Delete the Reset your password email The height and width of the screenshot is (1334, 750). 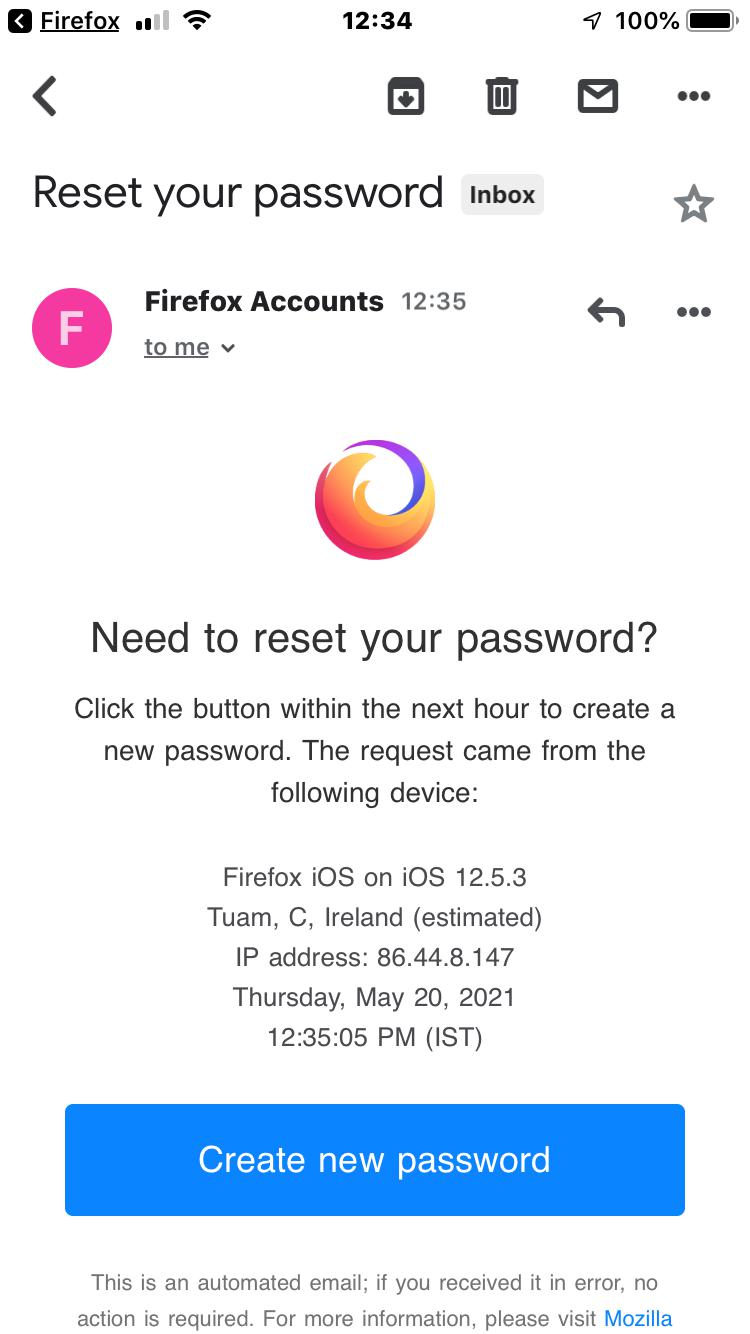tap(501, 96)
